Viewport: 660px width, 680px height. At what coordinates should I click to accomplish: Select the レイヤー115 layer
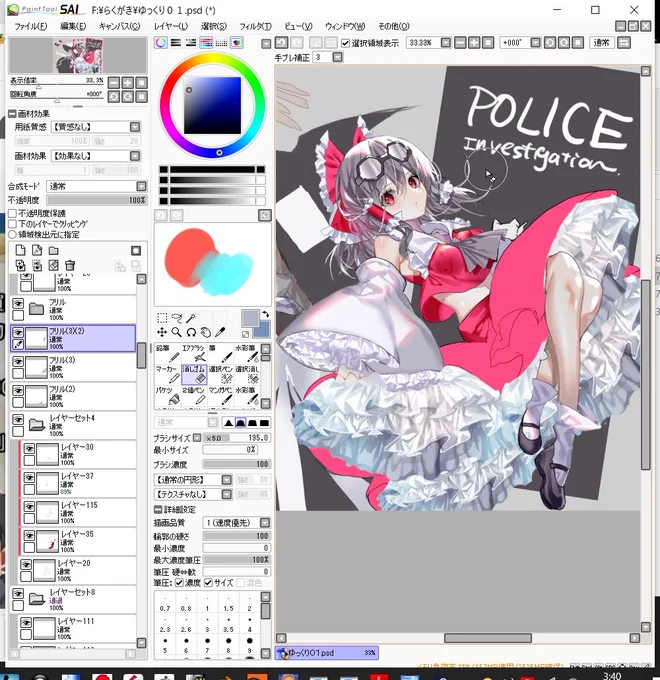(x=78, y=513)
